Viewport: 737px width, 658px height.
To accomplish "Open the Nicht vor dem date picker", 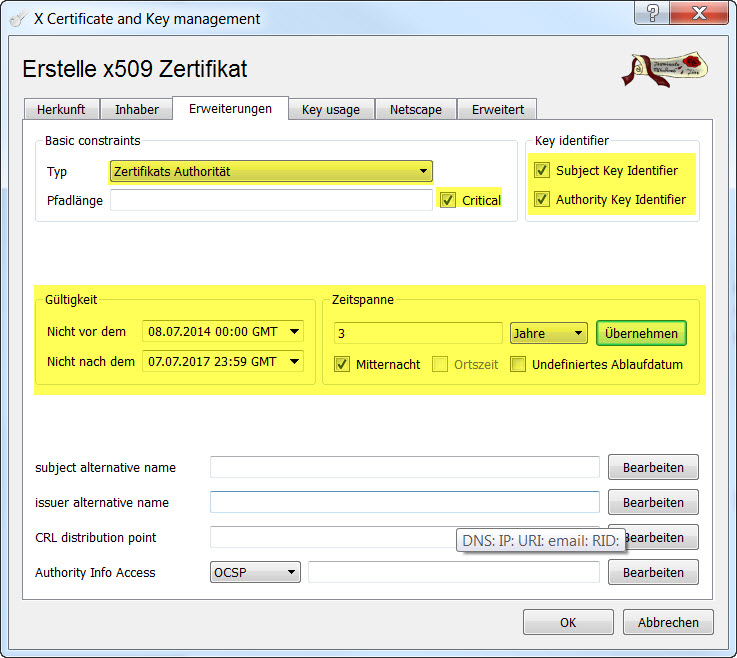I will (294, 332).
